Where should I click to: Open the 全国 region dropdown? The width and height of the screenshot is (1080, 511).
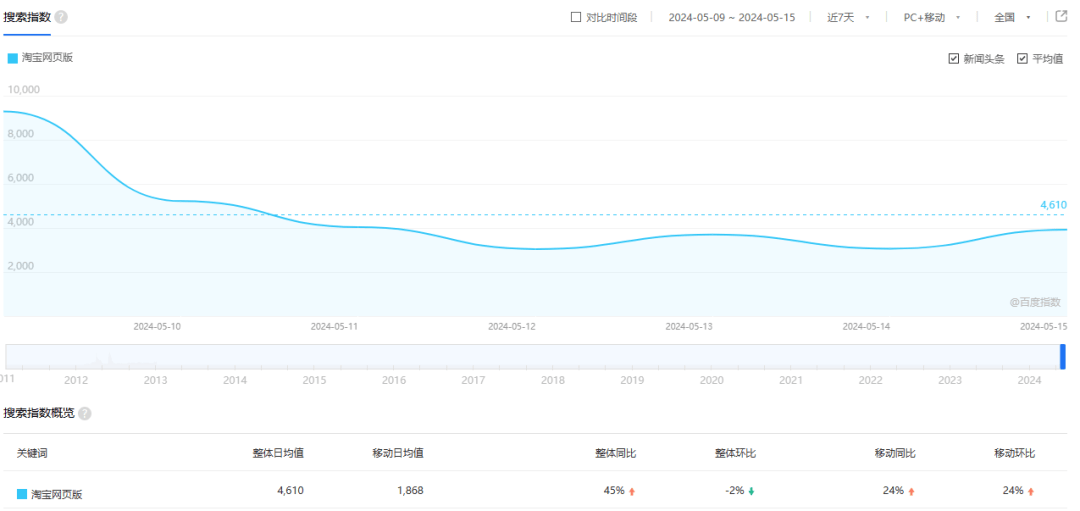pos(1012,17)
